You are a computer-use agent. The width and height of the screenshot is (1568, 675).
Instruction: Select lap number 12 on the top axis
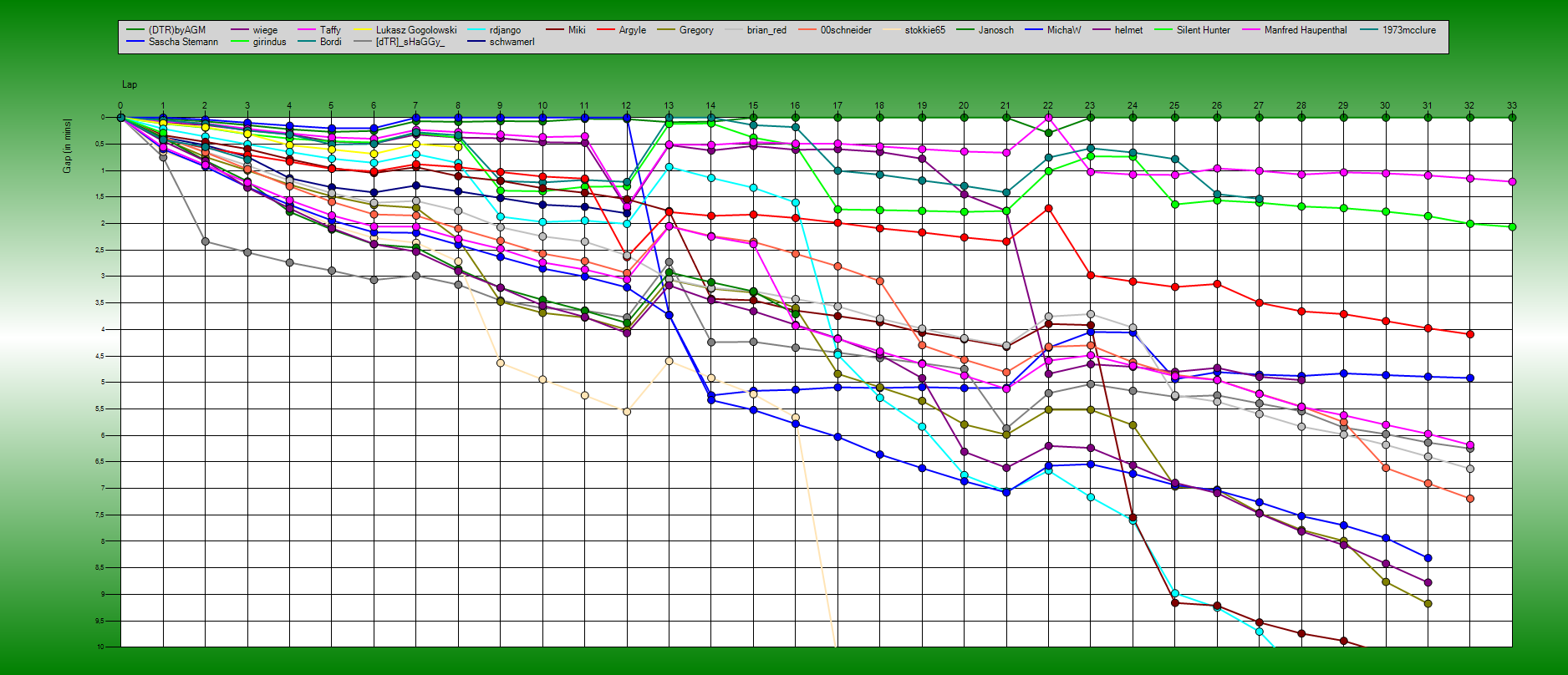click(626, 106)
